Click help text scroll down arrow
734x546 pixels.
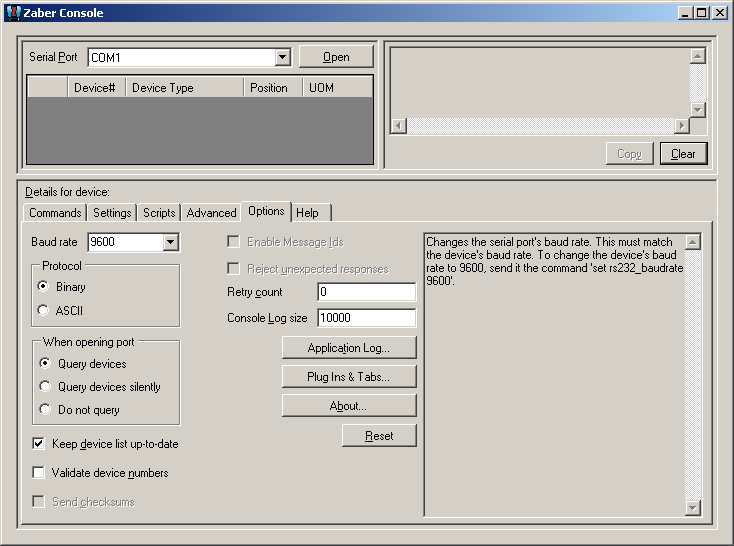[693, 508]
